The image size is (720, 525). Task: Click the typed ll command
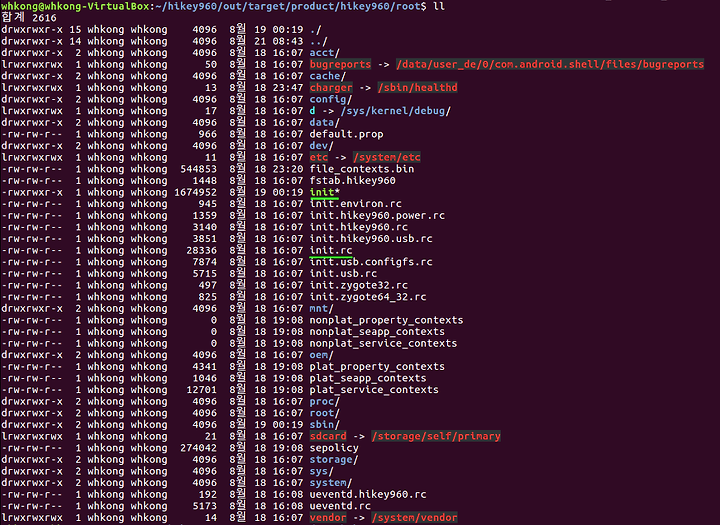click(x=439, y=6)
